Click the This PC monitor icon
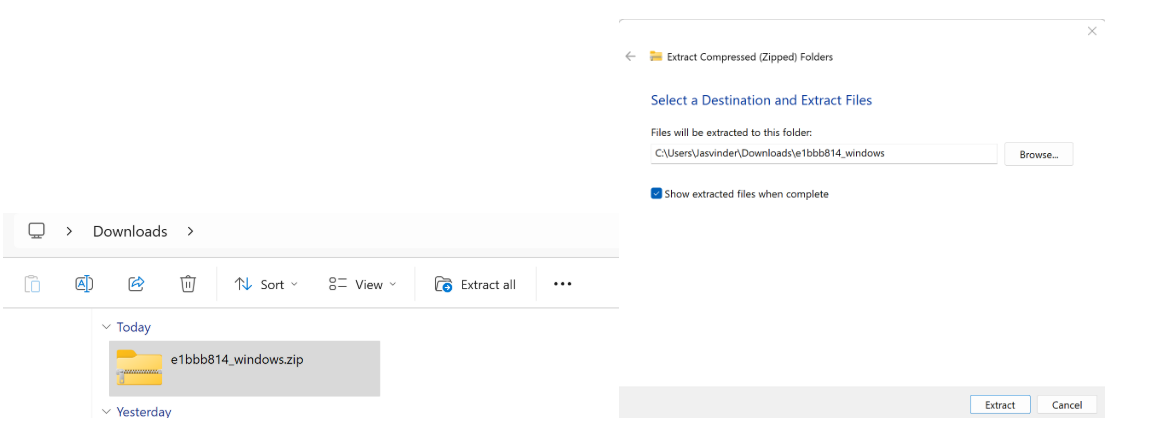Viewport: 1156px width, 440px height. [37, 231]
